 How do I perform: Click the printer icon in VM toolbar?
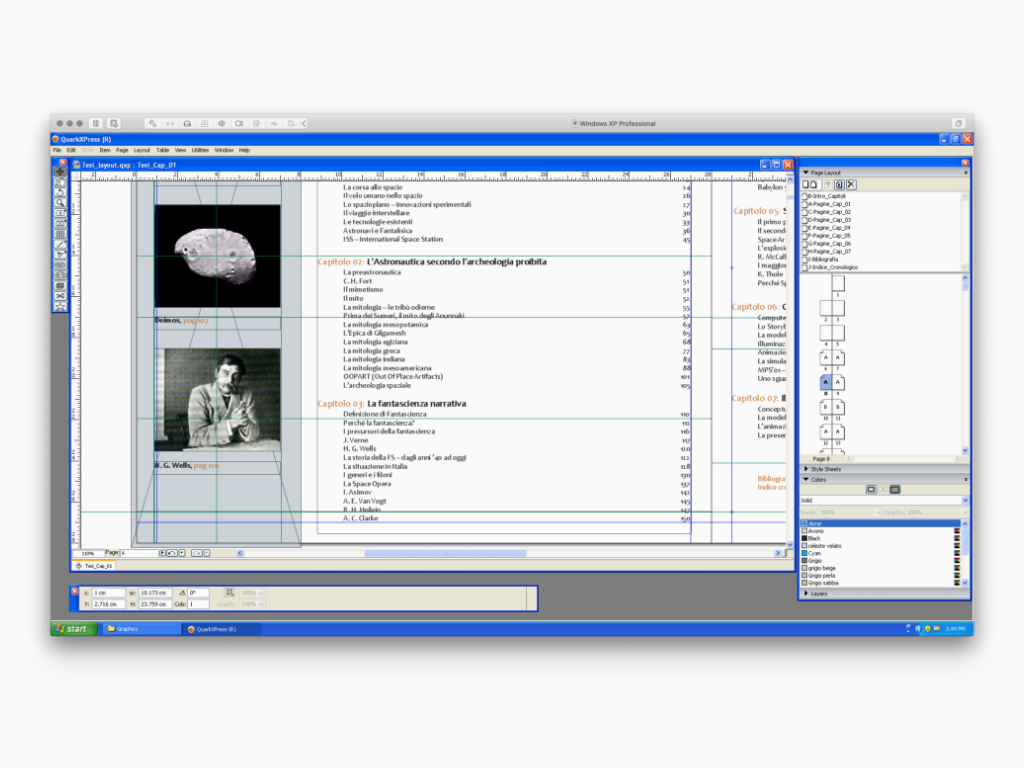(187, 123)
